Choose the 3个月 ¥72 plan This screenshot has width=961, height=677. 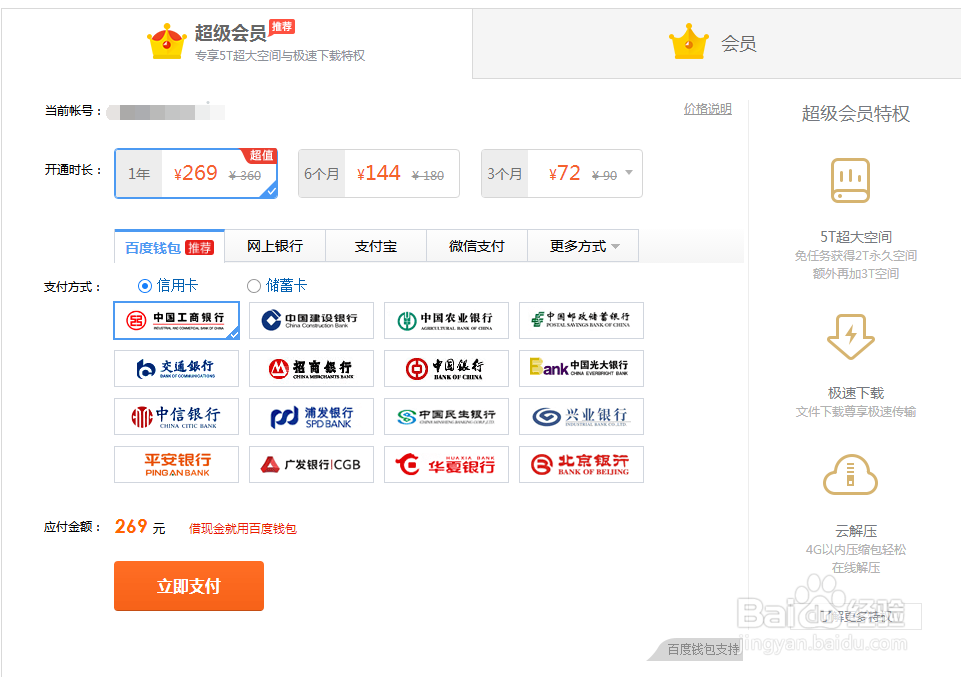click(562, 173)
